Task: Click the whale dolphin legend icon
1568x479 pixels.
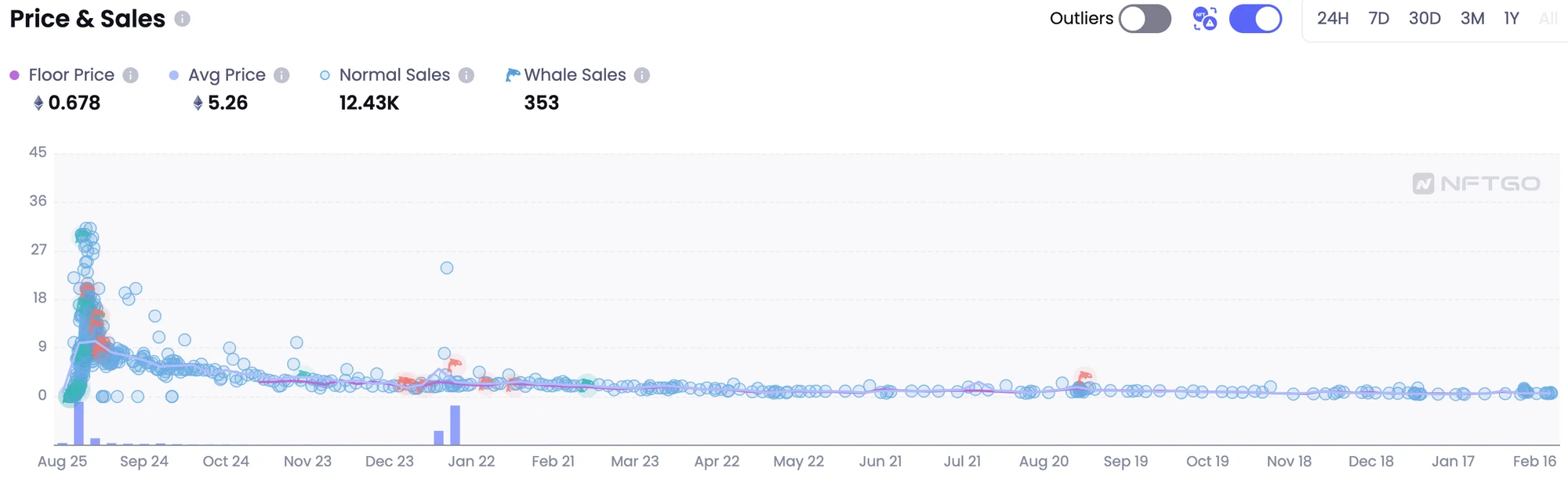Action: (x=513, y=75)
